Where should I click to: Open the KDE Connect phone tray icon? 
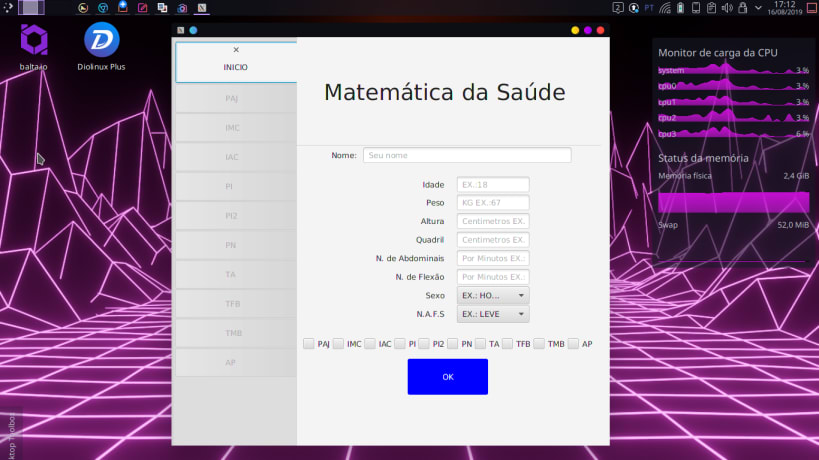pyautogui.click(x=696, y=8)
